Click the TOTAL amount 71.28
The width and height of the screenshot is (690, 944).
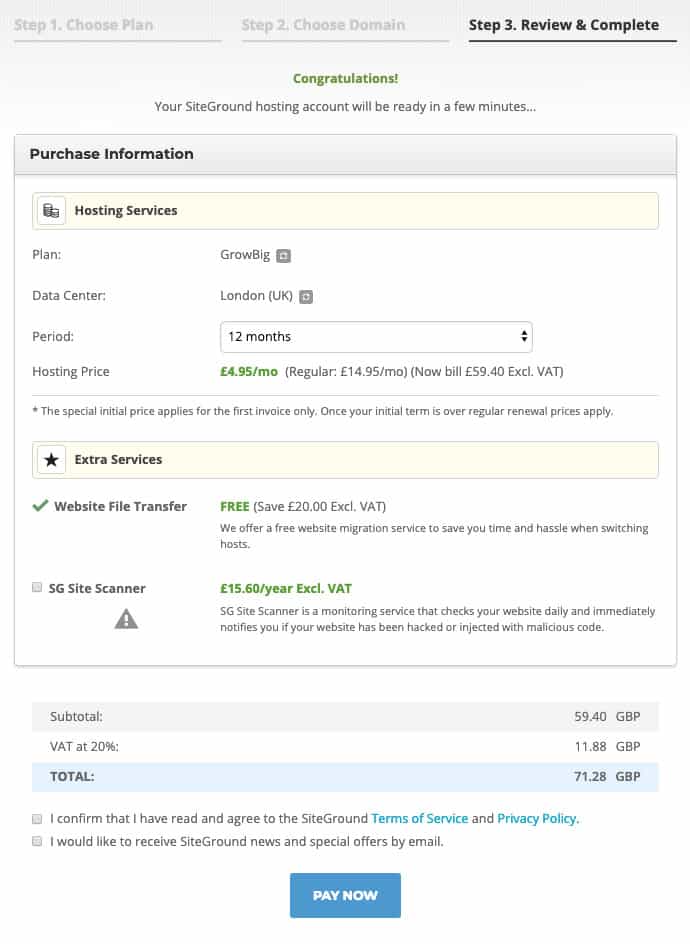590,777
